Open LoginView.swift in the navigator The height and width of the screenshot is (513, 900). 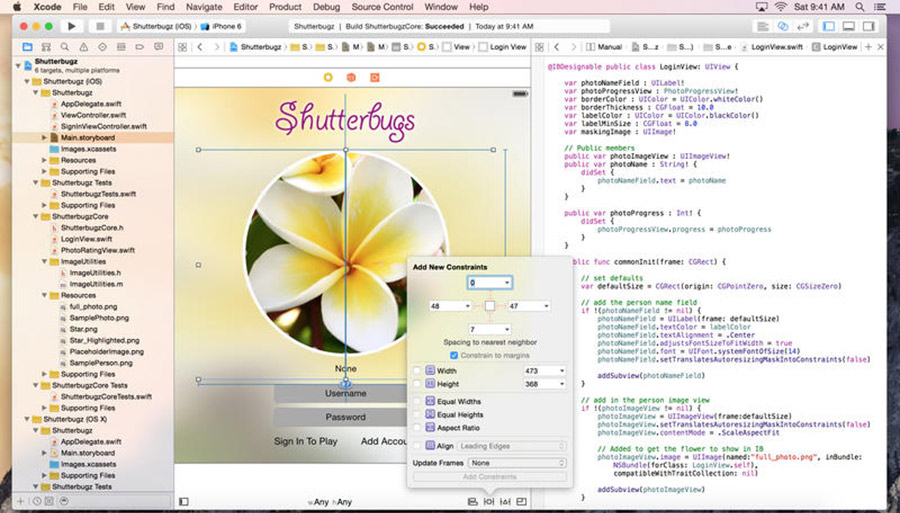[x=87, y=239]
